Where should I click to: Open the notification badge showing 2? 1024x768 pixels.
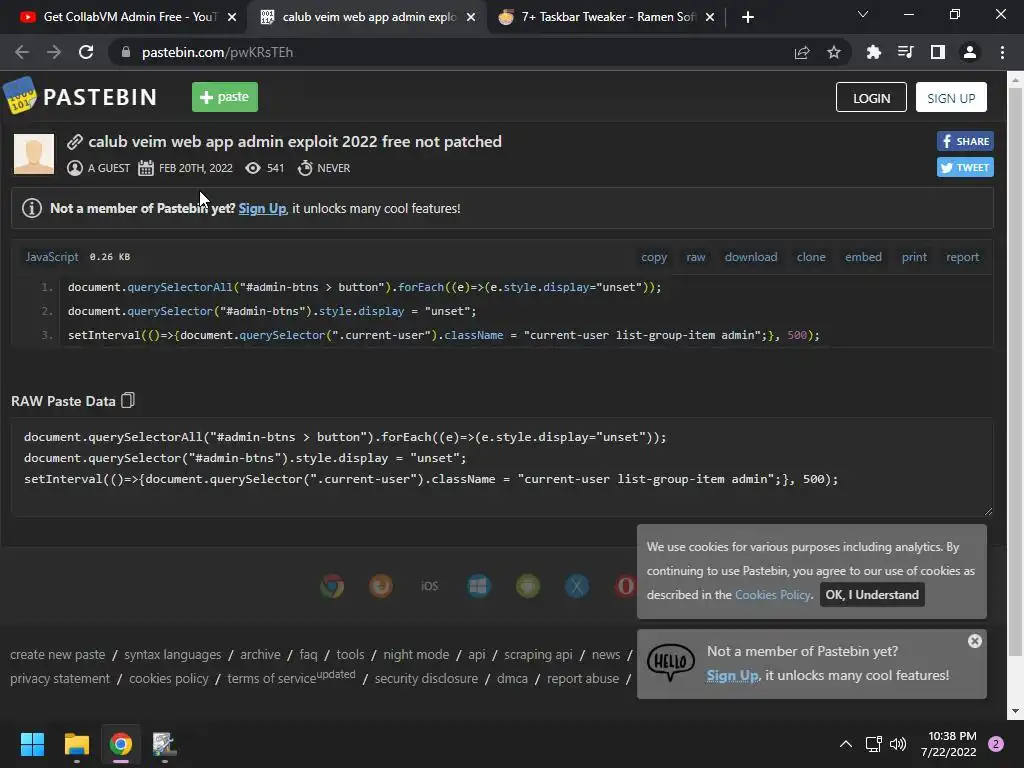[x=996, y=744]
